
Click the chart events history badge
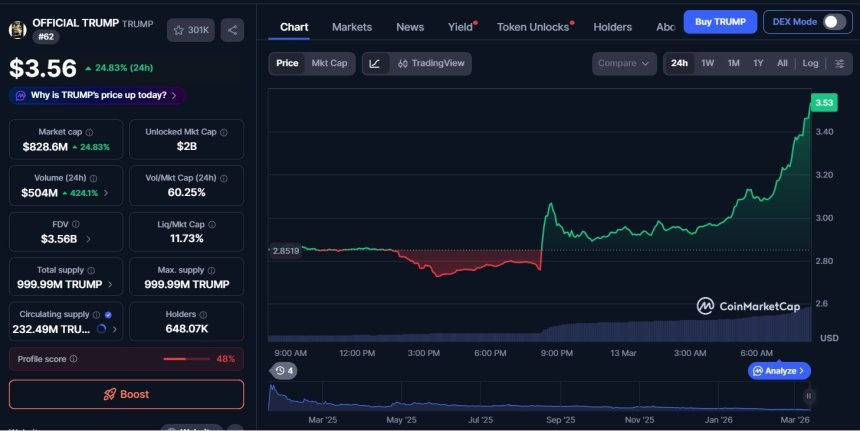point(283,371)
